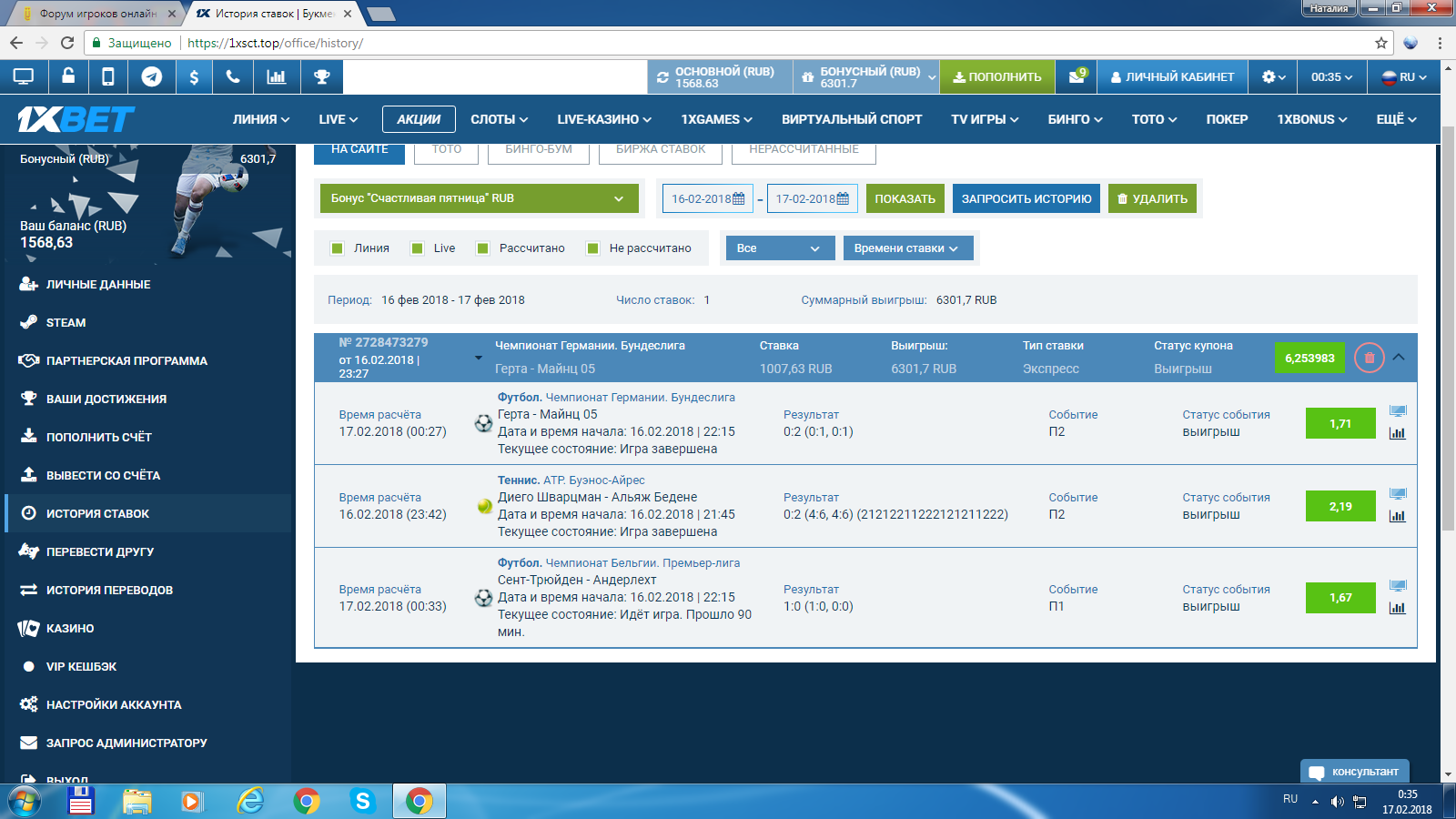Open the bar chart statistics icon in top bar
Viewport: 1456px width, 819px height.
point(277,77)
